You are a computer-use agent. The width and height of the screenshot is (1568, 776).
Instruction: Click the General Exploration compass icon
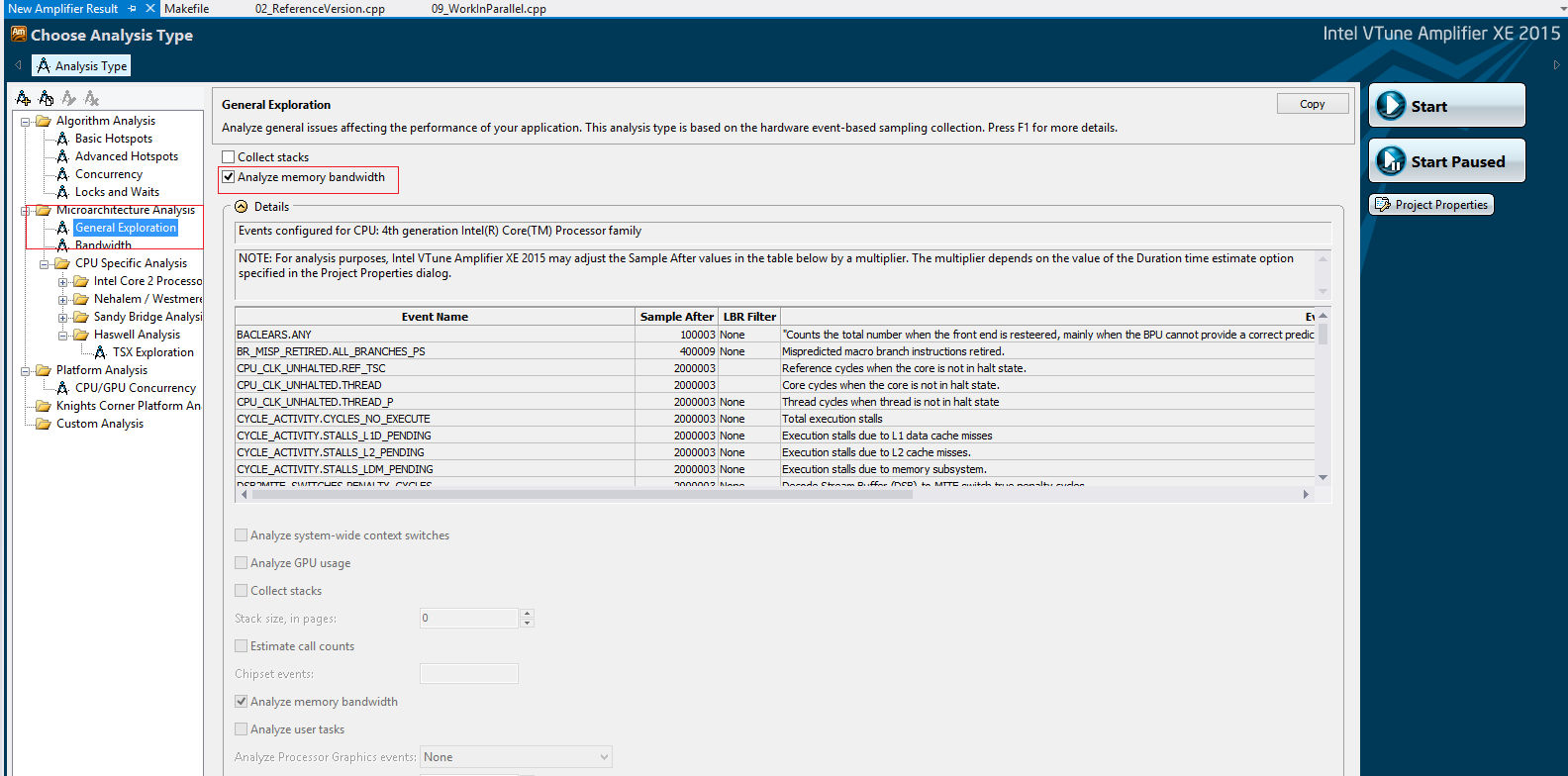point(62,228)
